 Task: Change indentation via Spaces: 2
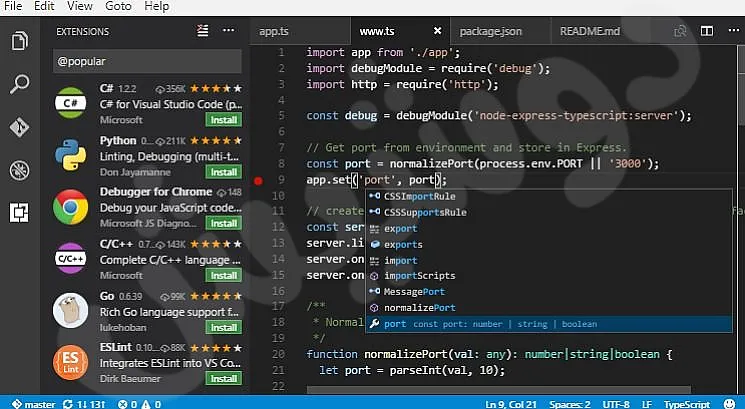click(570, 404)
